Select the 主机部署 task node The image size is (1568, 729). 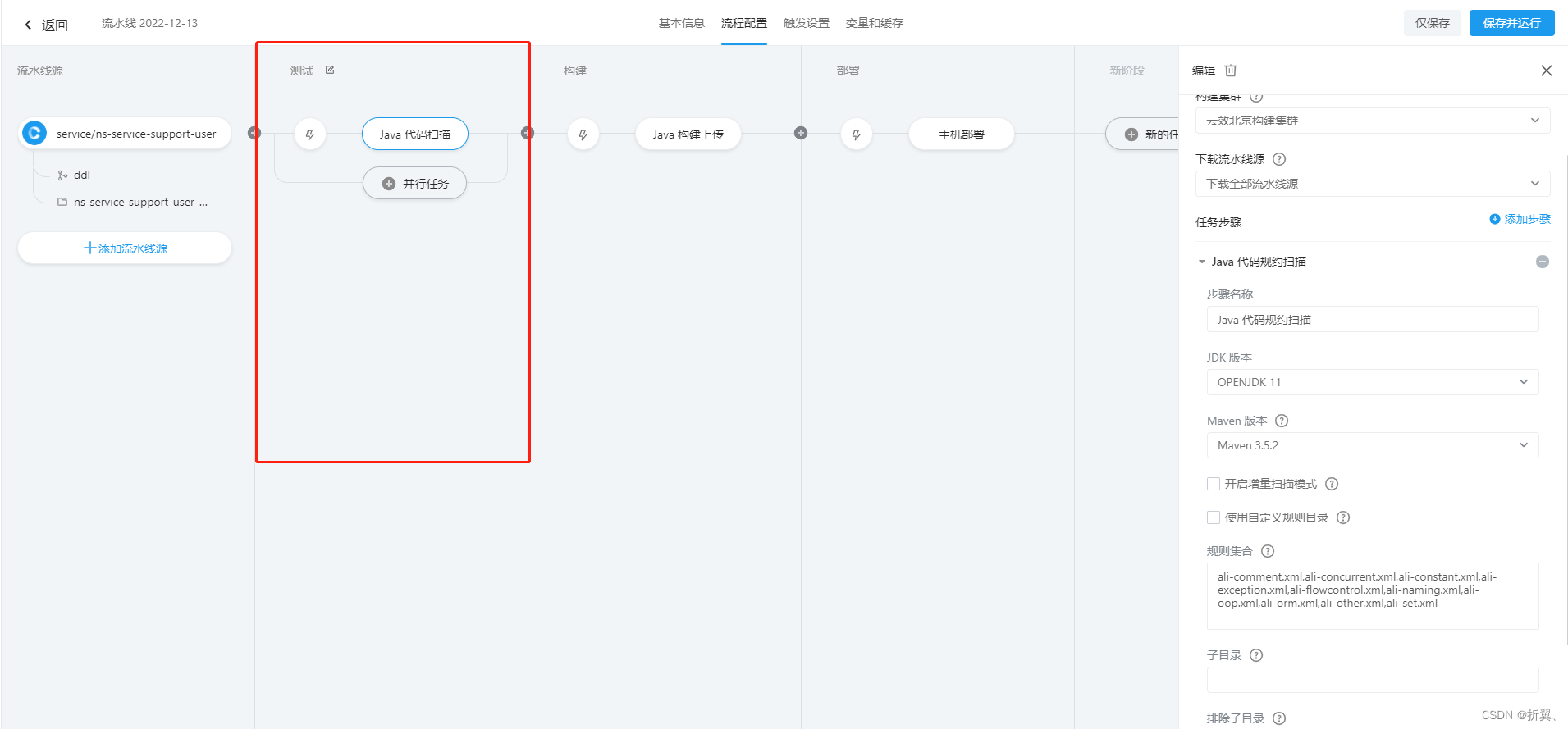tap(962, 134)
